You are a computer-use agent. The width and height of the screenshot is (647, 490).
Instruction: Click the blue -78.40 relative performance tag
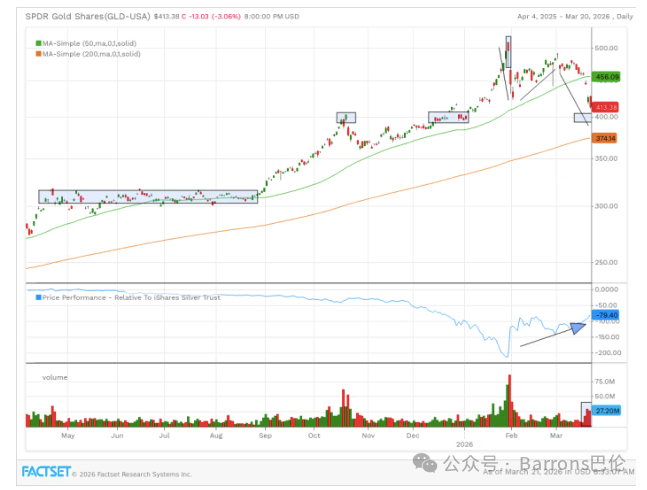605,315
